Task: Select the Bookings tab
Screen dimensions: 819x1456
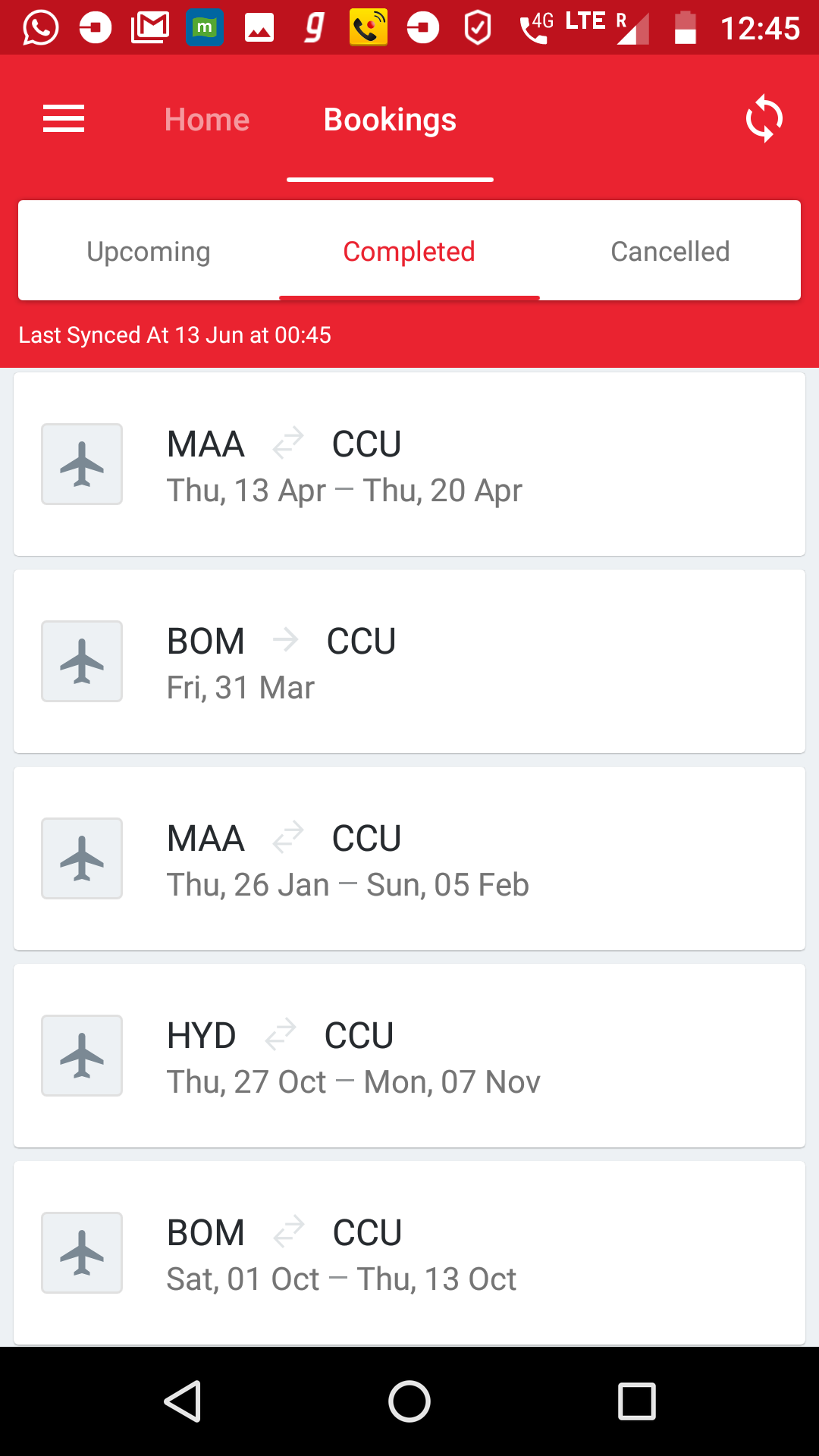Action: 390,120
